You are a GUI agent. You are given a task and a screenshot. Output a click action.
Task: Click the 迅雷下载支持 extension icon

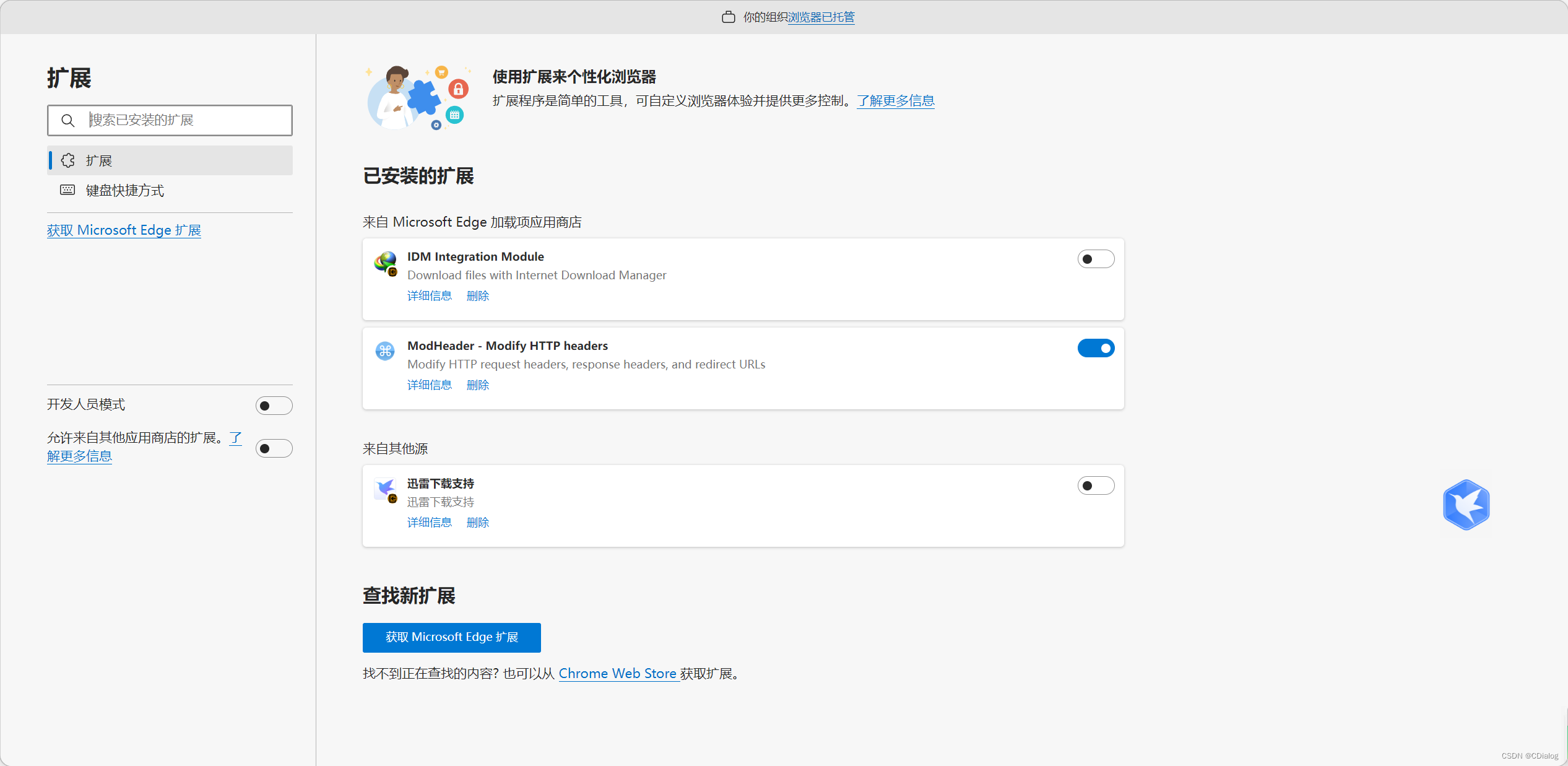pyautogui.click(x=386, y=489)
